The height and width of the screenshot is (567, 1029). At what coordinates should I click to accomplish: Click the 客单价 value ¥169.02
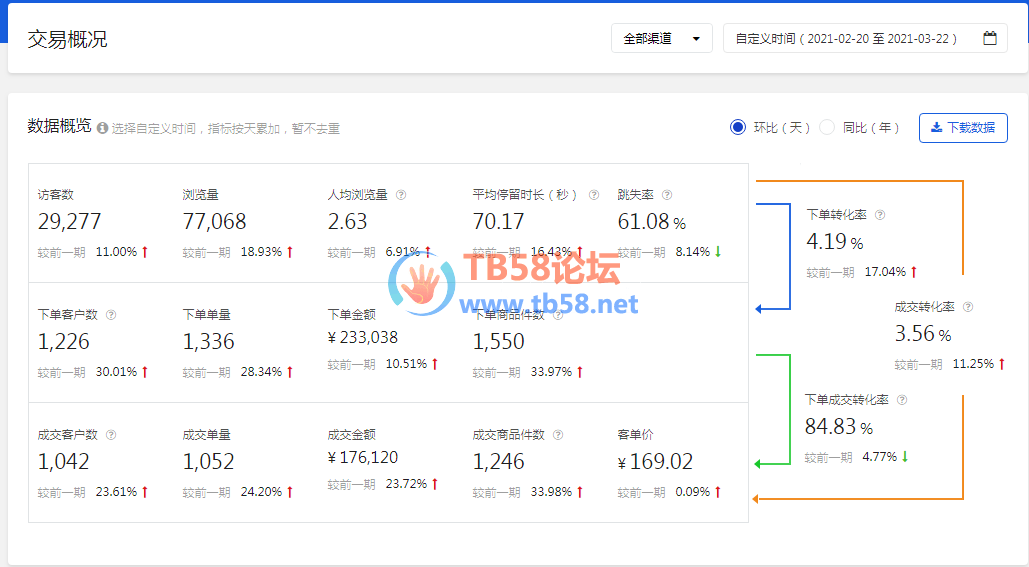(655, 462)
